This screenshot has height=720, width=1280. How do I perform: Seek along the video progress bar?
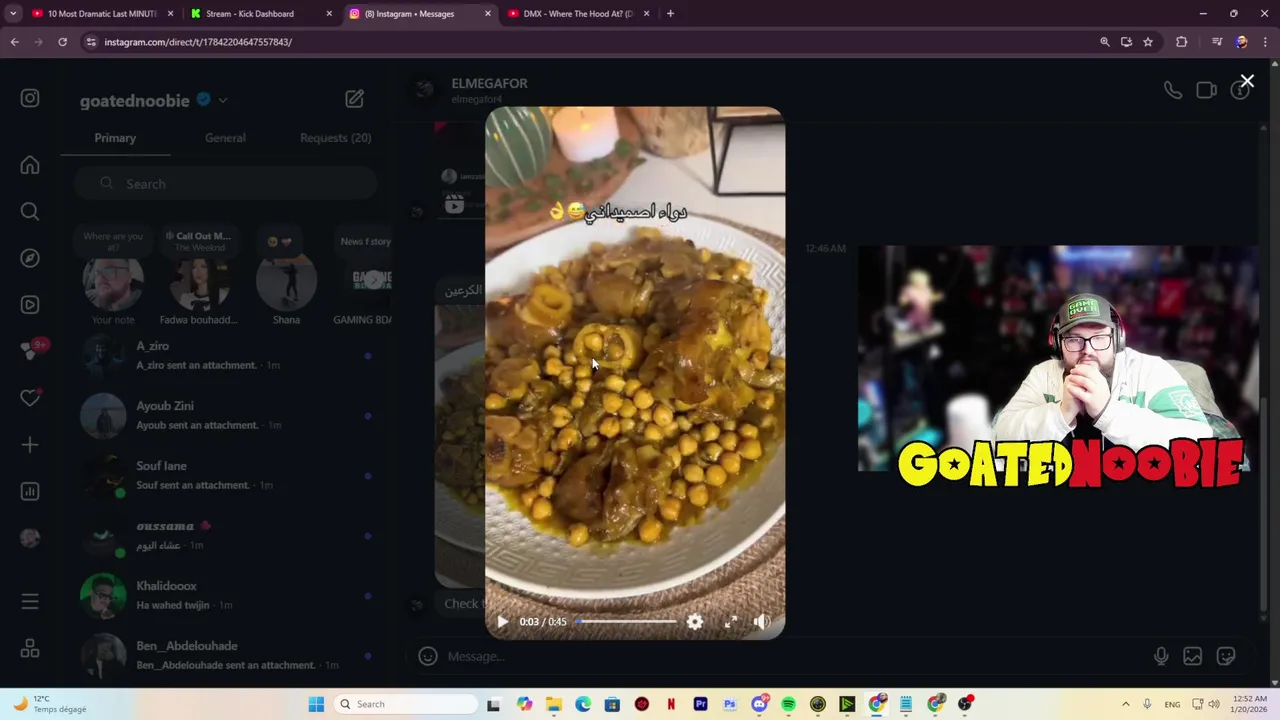click(627, 622)
